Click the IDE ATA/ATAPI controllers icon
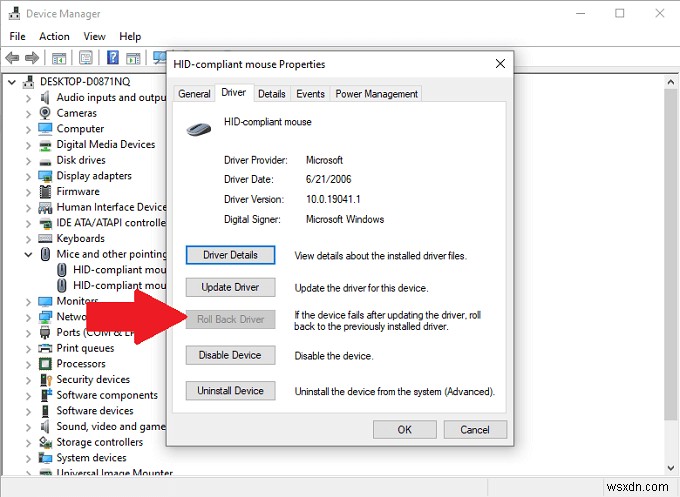Viewport: 680px width, 497px height. point(45,223)
